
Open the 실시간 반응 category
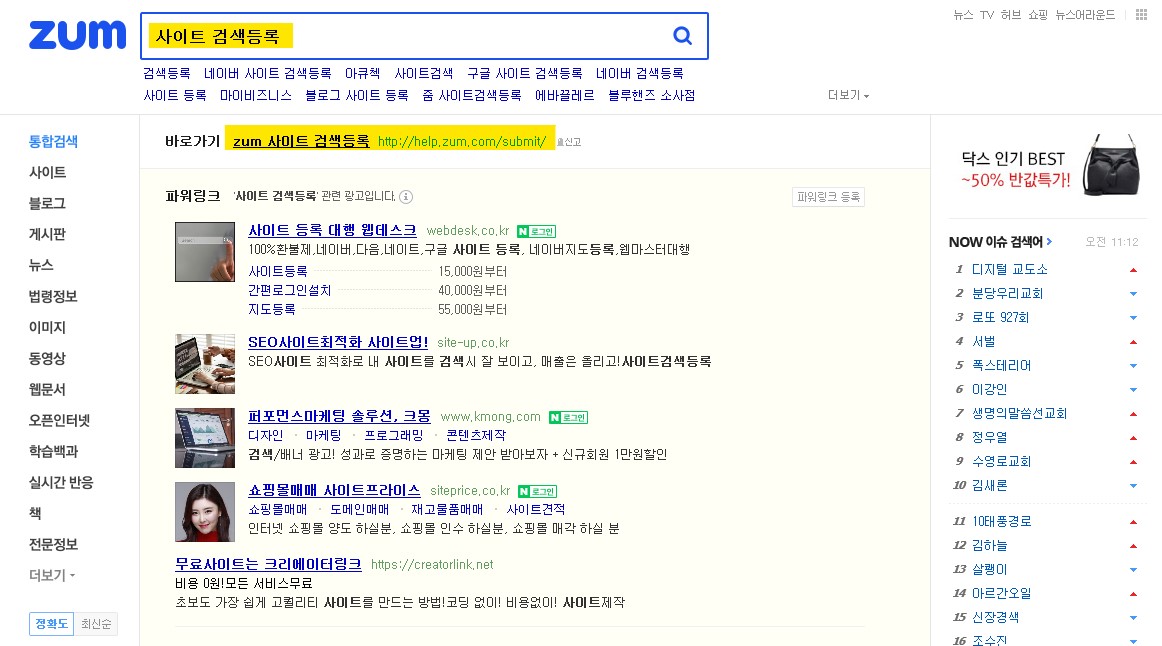coord(61,482)
